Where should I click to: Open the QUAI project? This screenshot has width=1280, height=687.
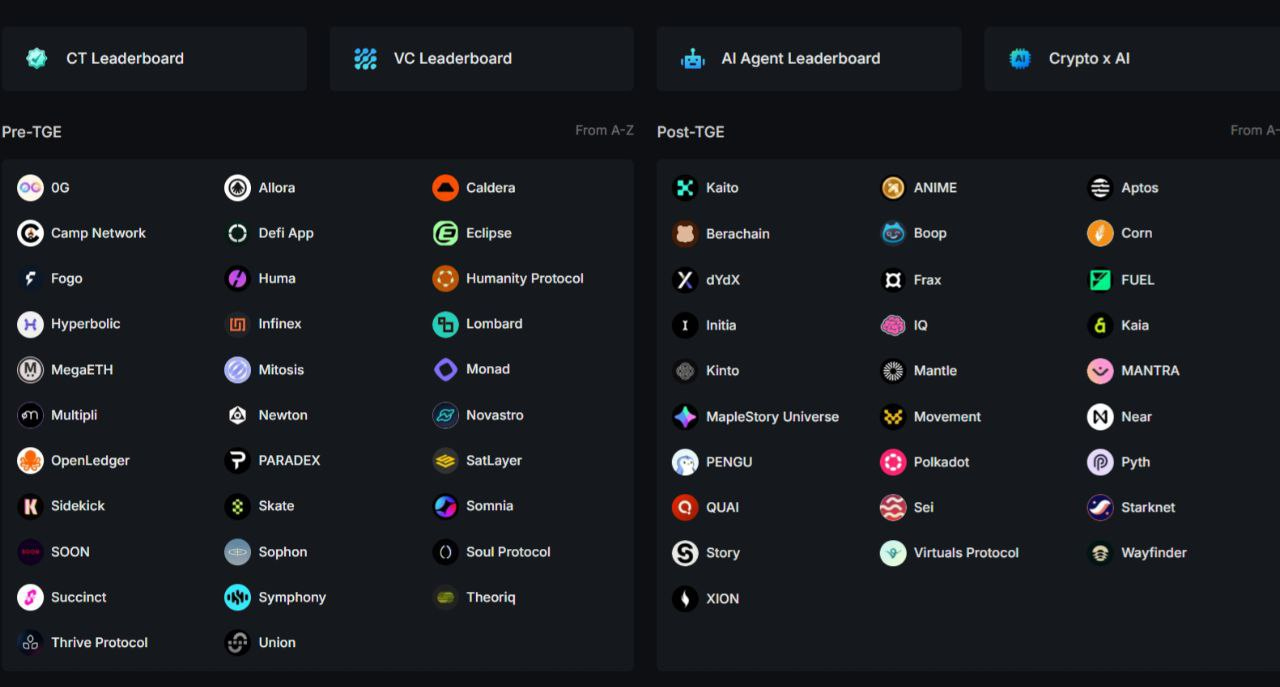(x=706, y=508)
